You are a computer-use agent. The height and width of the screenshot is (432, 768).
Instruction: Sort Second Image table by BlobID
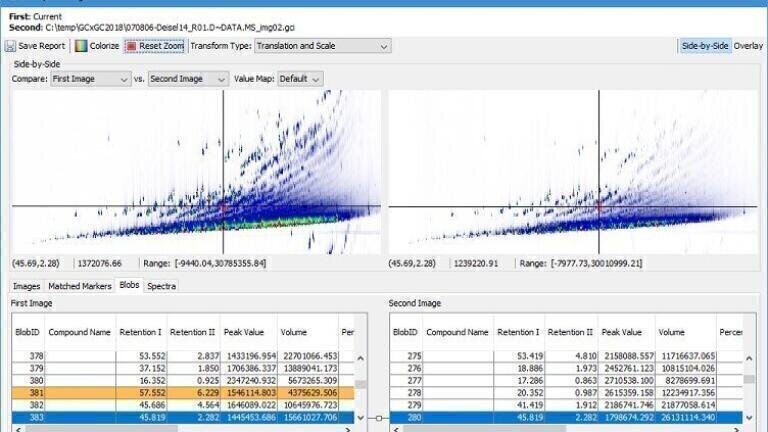pos(405,332)
